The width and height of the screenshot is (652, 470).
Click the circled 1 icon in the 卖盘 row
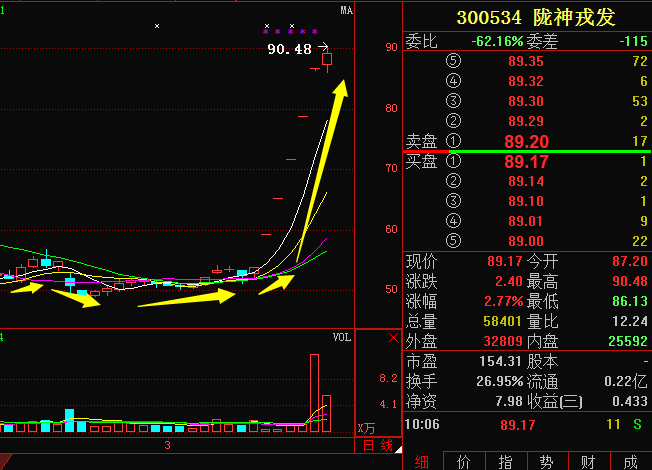[456, 141]
